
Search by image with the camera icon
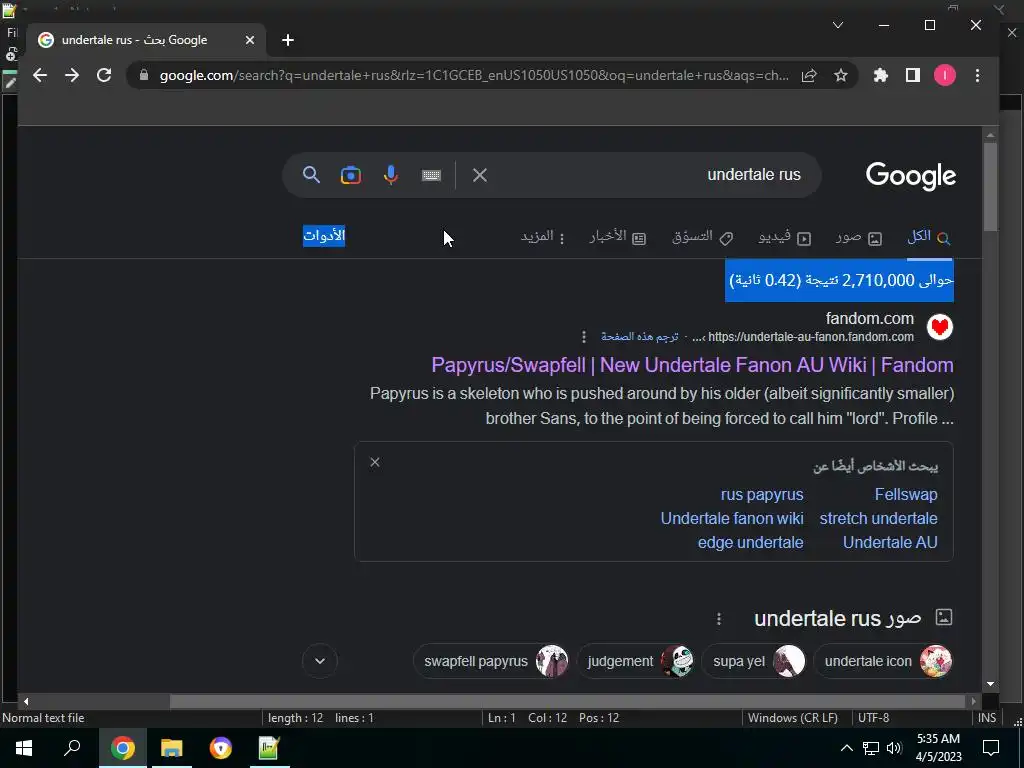[x=351, y=175]
